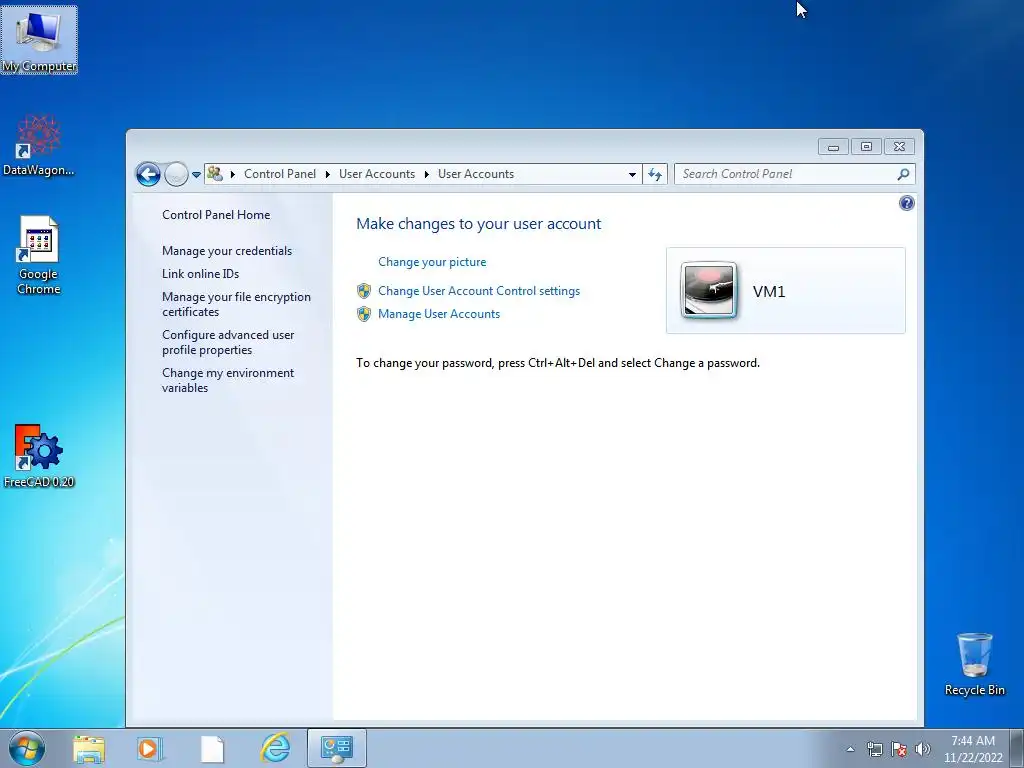Open Change my environment variables
This screenshot has height=768, width=1024.
[228, 380]
